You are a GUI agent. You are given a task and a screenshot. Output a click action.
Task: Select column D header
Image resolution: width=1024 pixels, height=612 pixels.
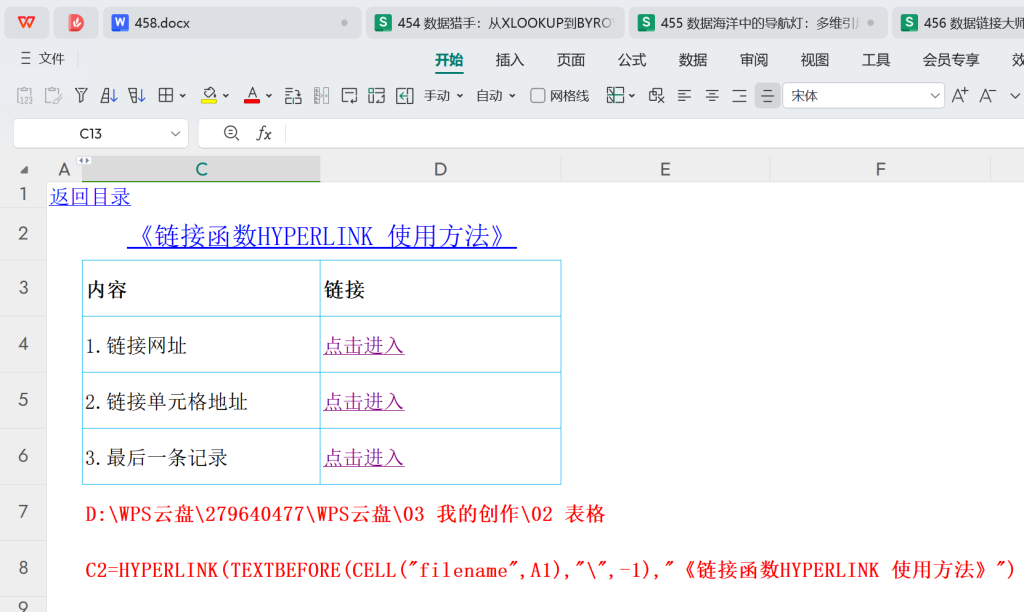[440, 170]
